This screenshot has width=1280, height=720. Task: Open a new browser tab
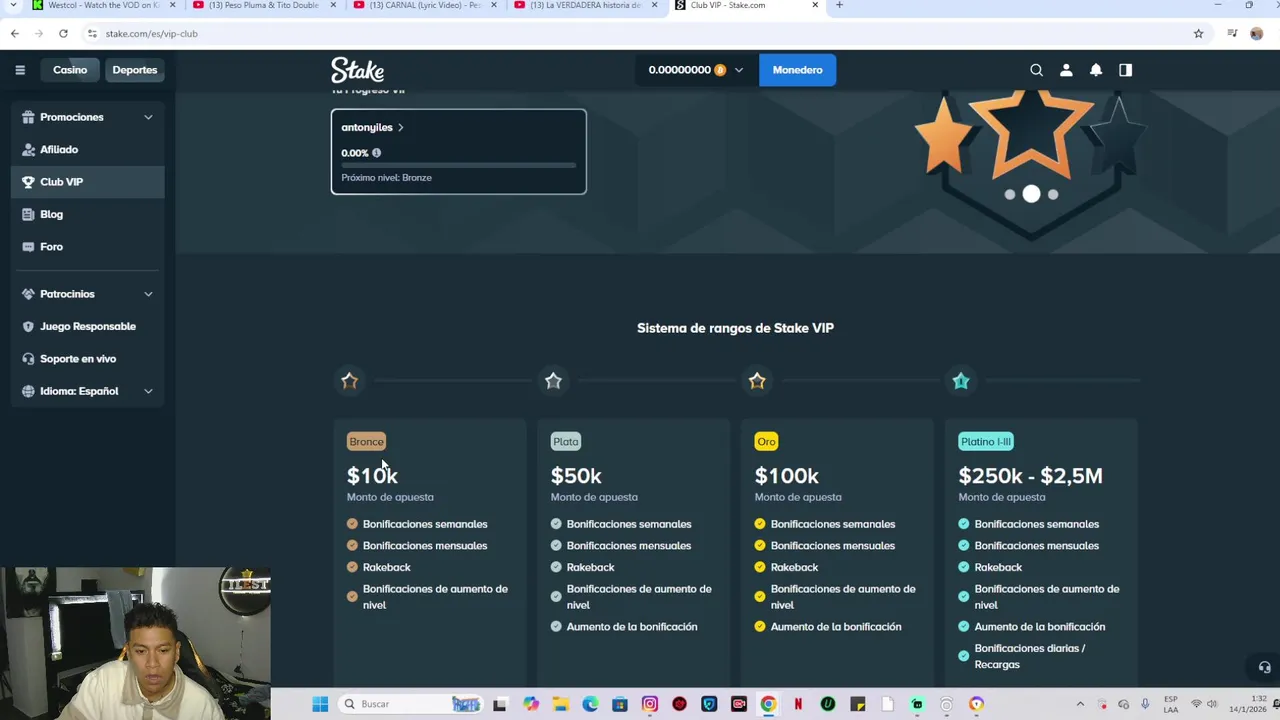(839, 5)
